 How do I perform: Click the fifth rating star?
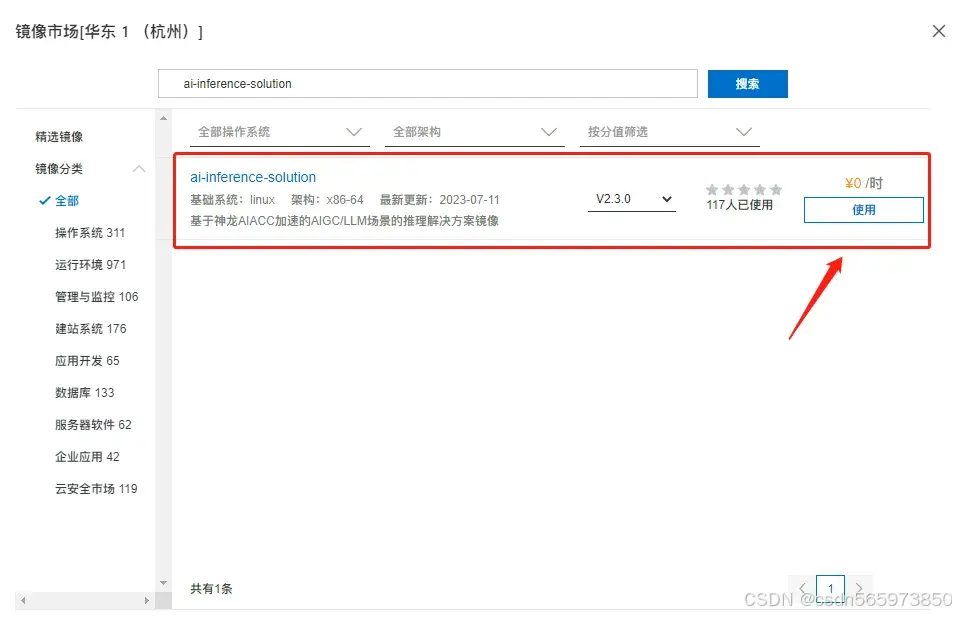click(x=776, y=188)
